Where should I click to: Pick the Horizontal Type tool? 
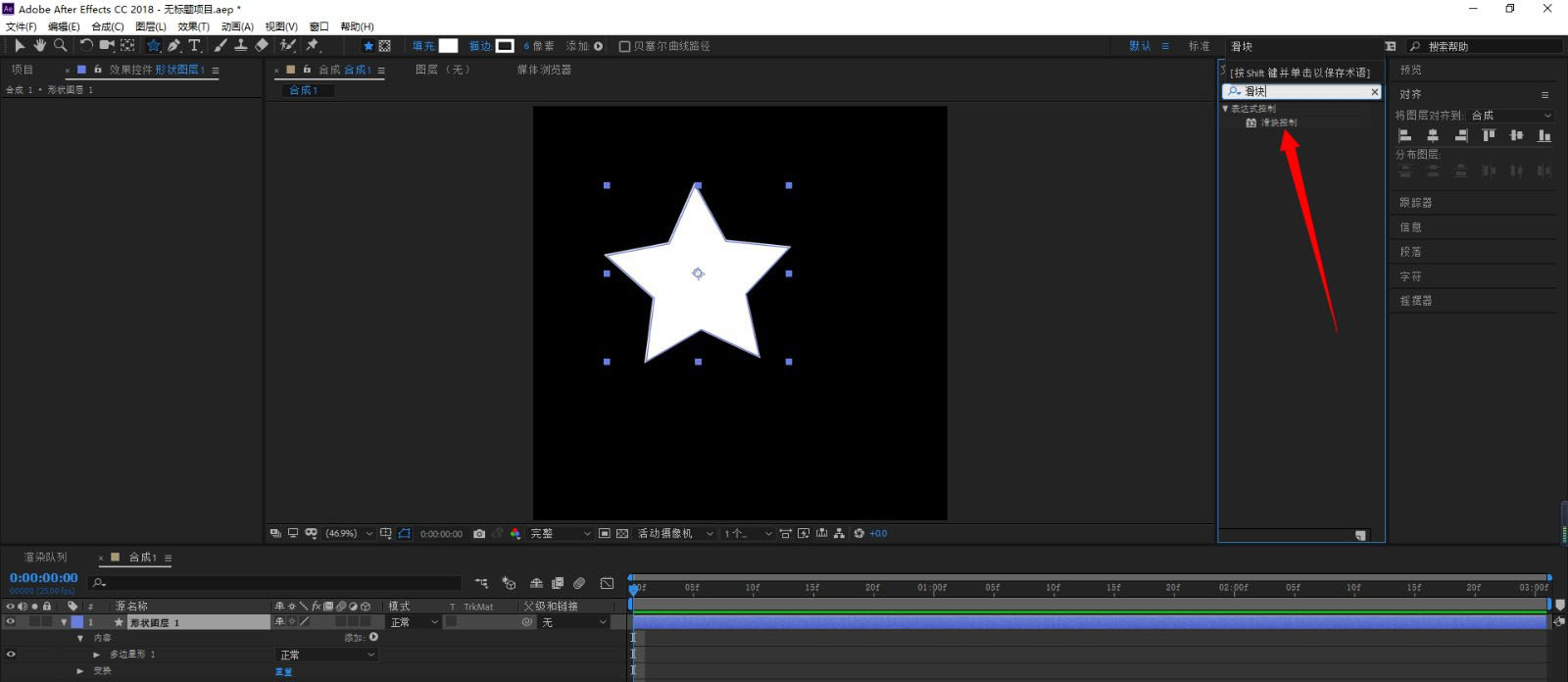(x=194, y=45)
